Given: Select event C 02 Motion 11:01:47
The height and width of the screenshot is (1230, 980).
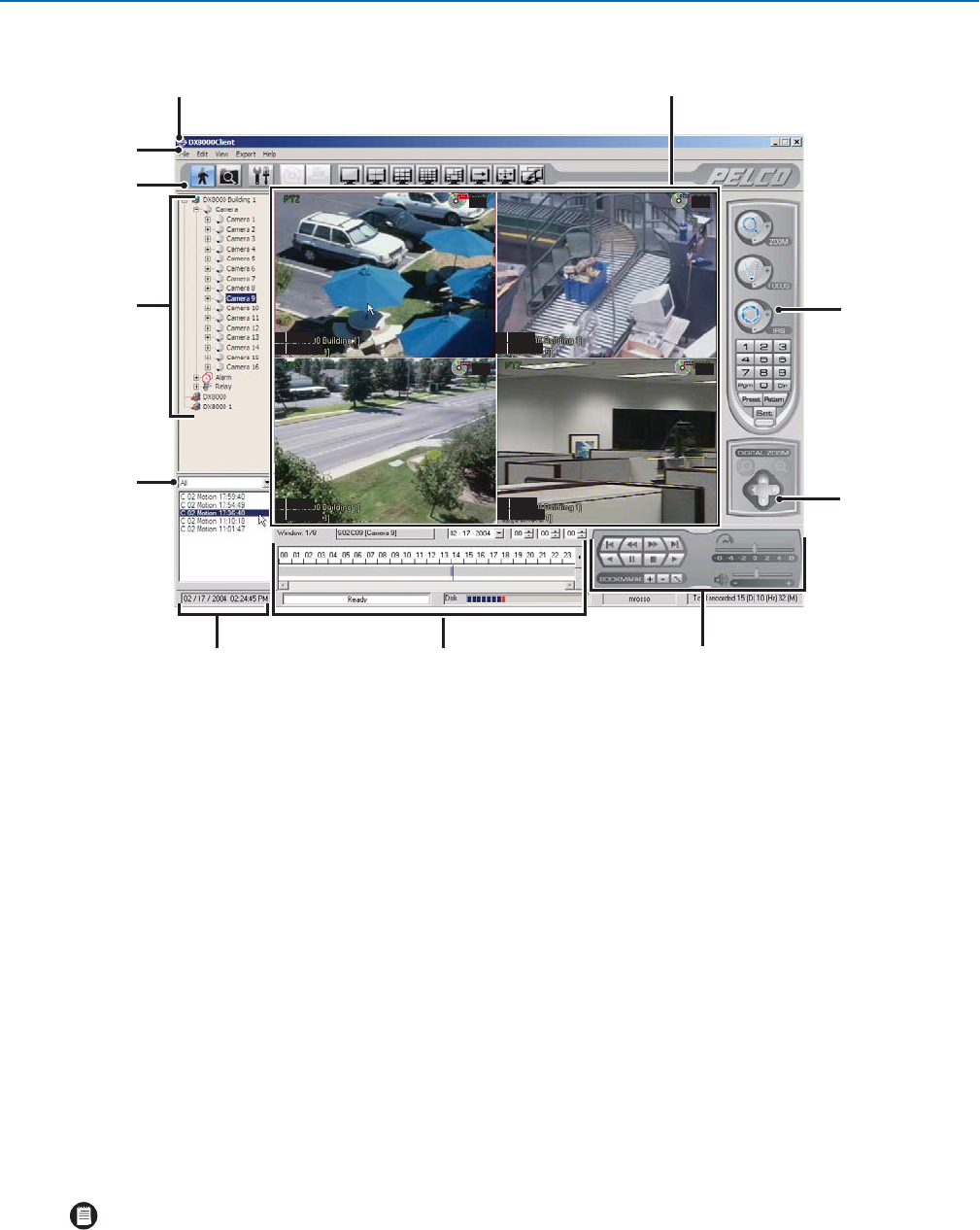Looking at the screenshot, I should click(x=213, y=530).
